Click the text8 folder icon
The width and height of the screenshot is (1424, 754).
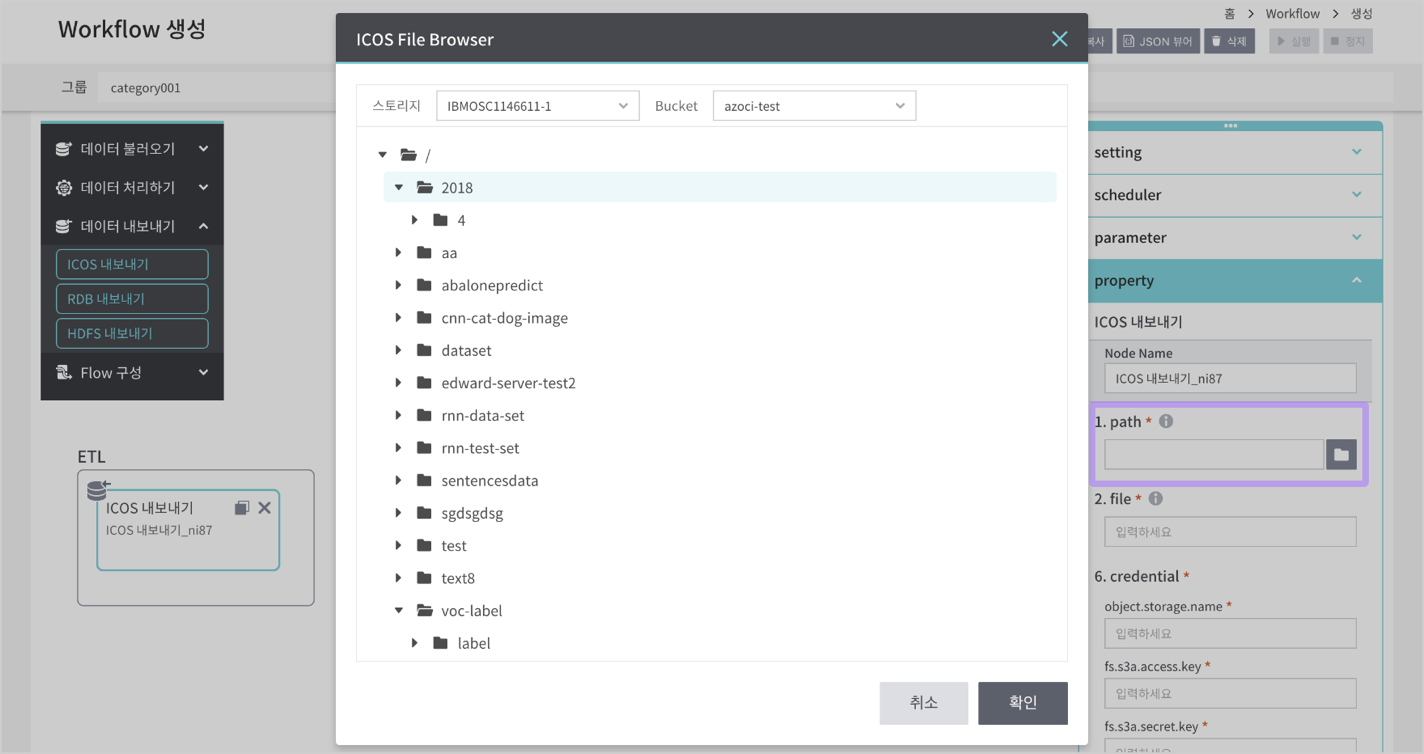424,578
